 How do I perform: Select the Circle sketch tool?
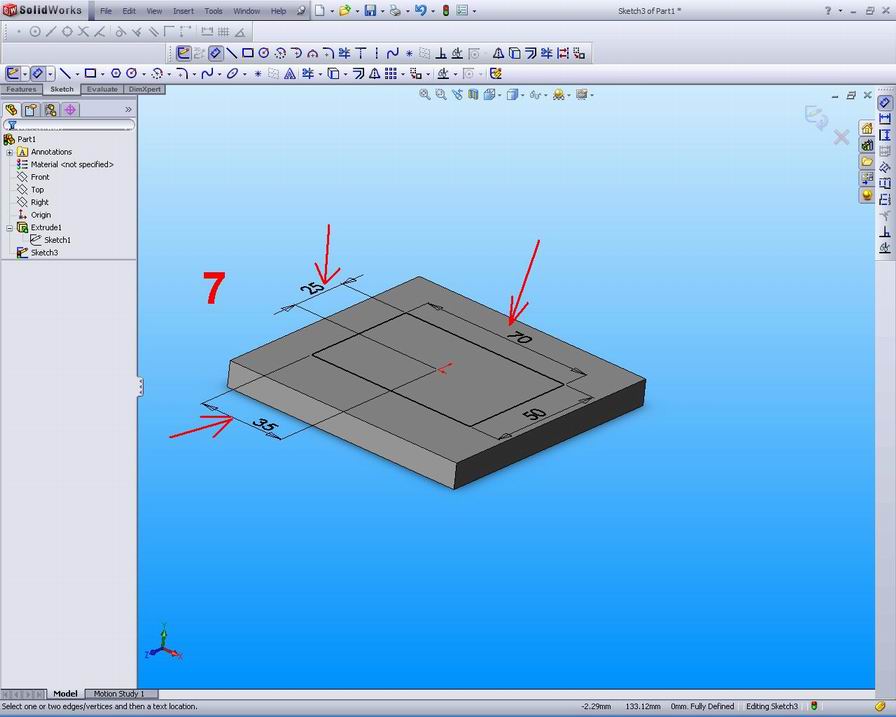click(117, 73)
